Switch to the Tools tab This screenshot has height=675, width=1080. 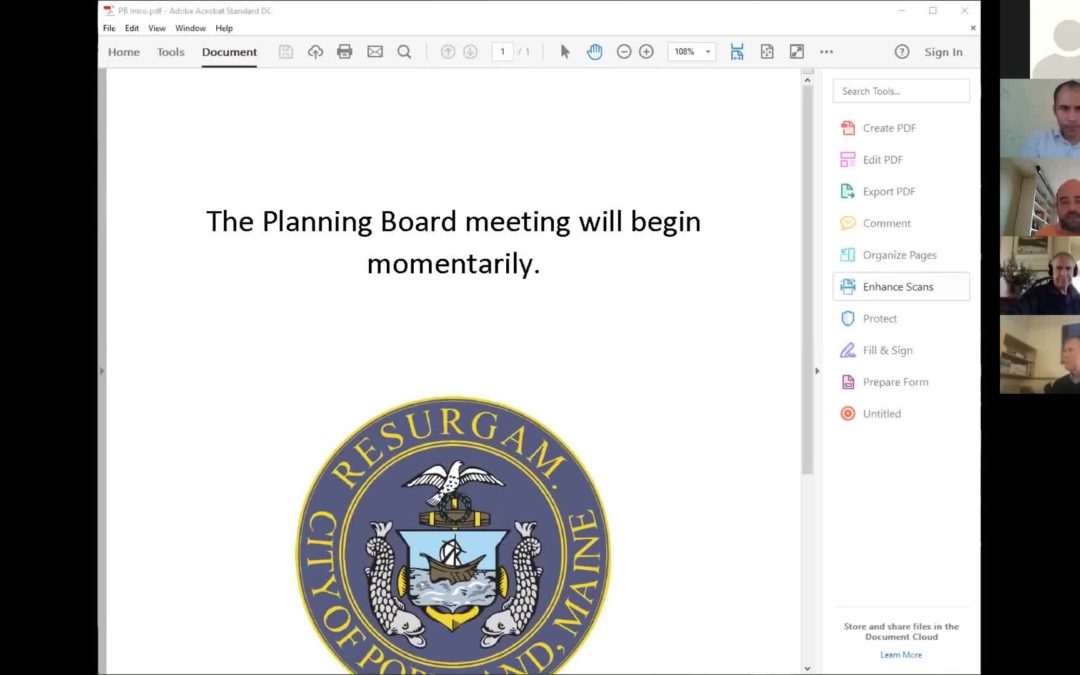[x=171, y=52]
